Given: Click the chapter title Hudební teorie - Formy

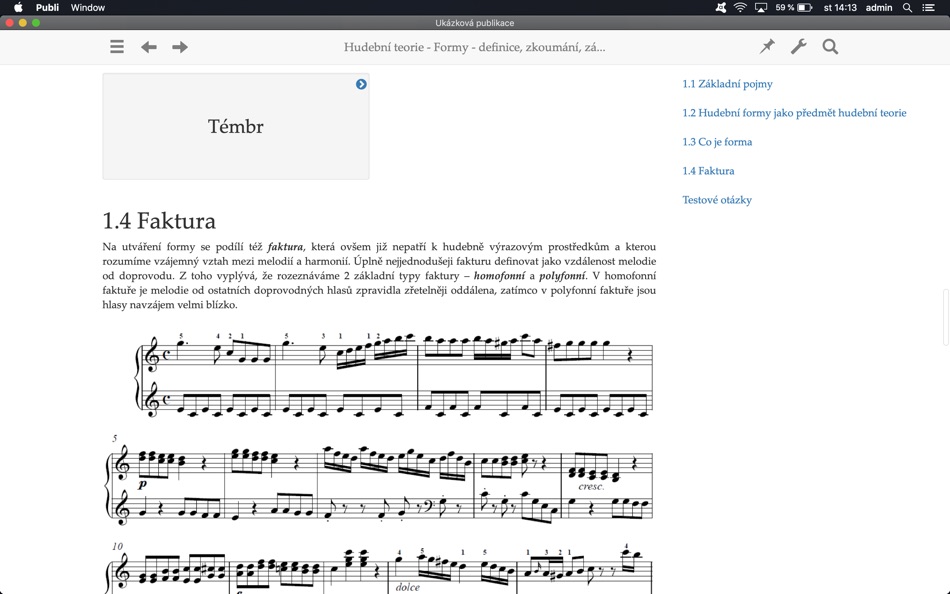Looking at the screenshot, I should (x=474, y=47).
